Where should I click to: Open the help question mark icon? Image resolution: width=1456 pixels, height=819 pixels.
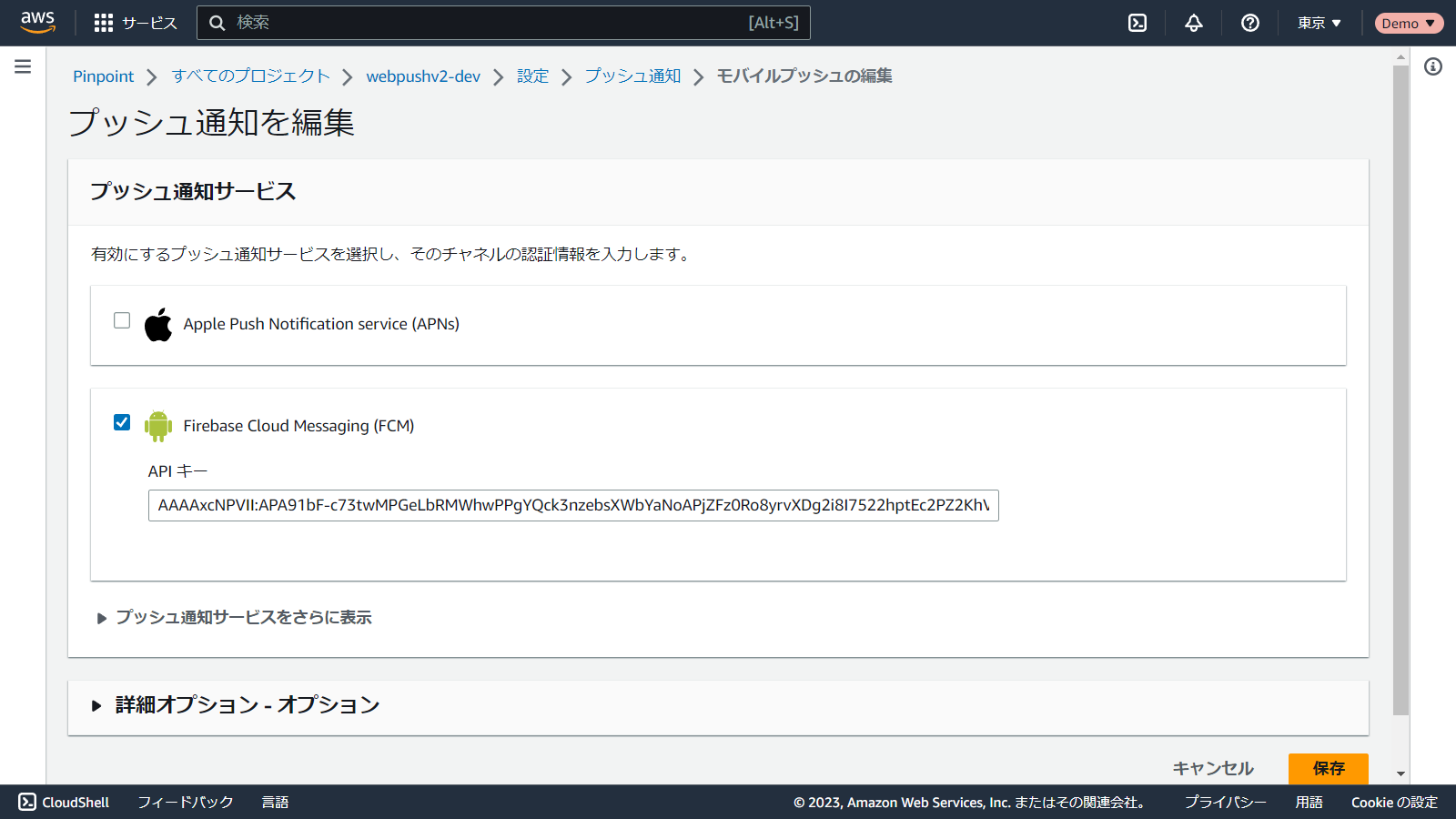pos(1250,23)
